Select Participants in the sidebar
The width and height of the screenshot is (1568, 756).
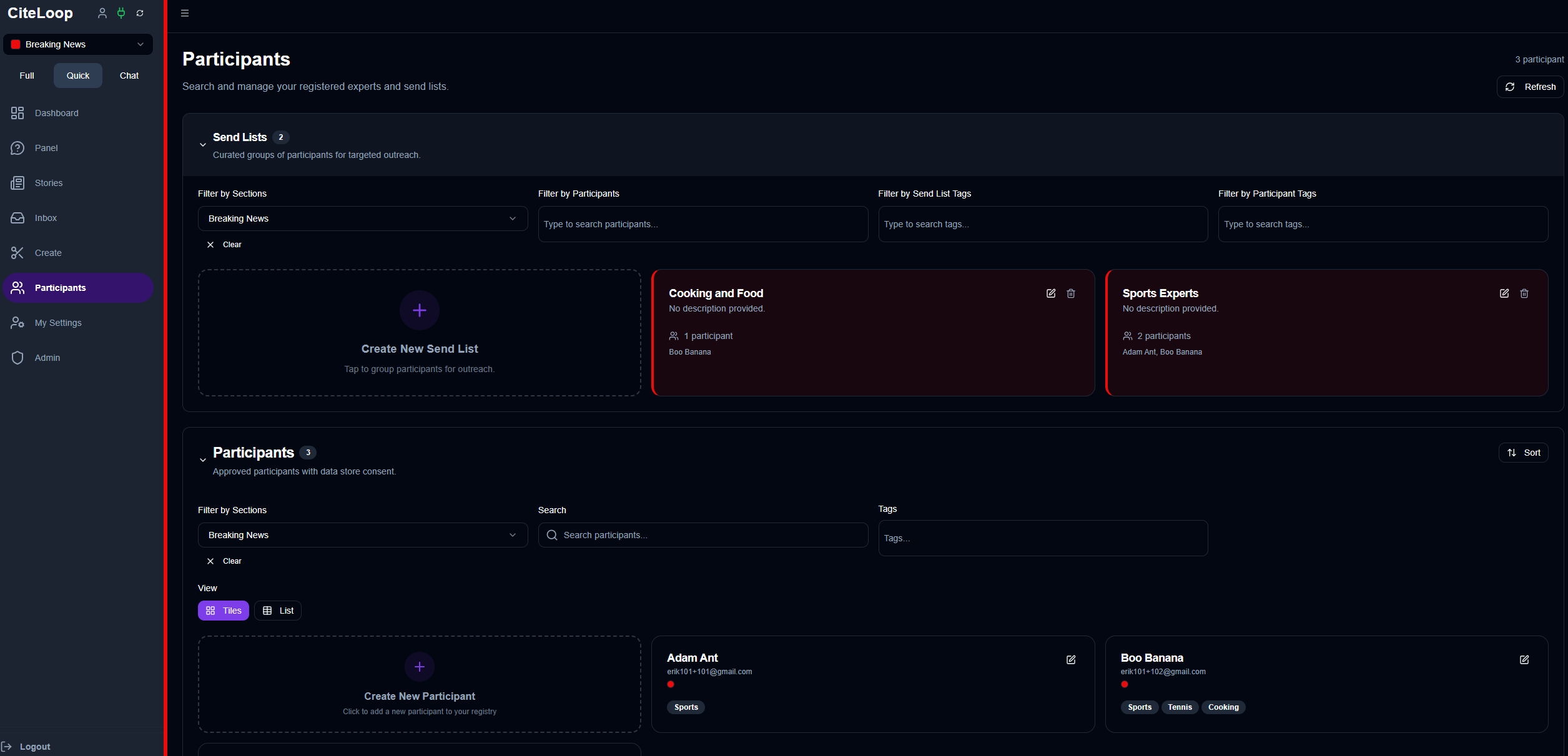[x=78, y=288]
